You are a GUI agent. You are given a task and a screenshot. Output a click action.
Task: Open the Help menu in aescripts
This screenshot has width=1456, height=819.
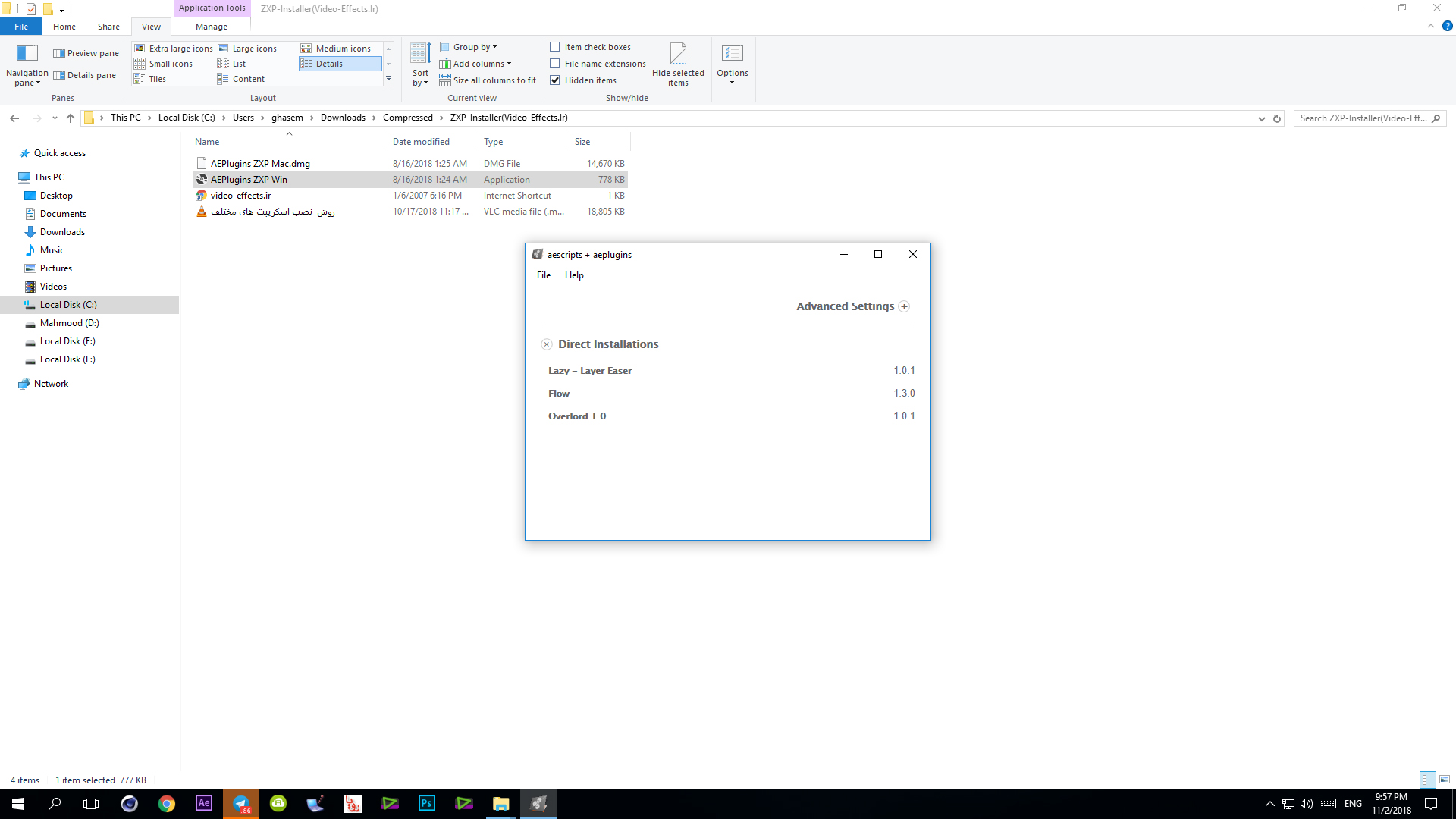click(x=574, y=275)
